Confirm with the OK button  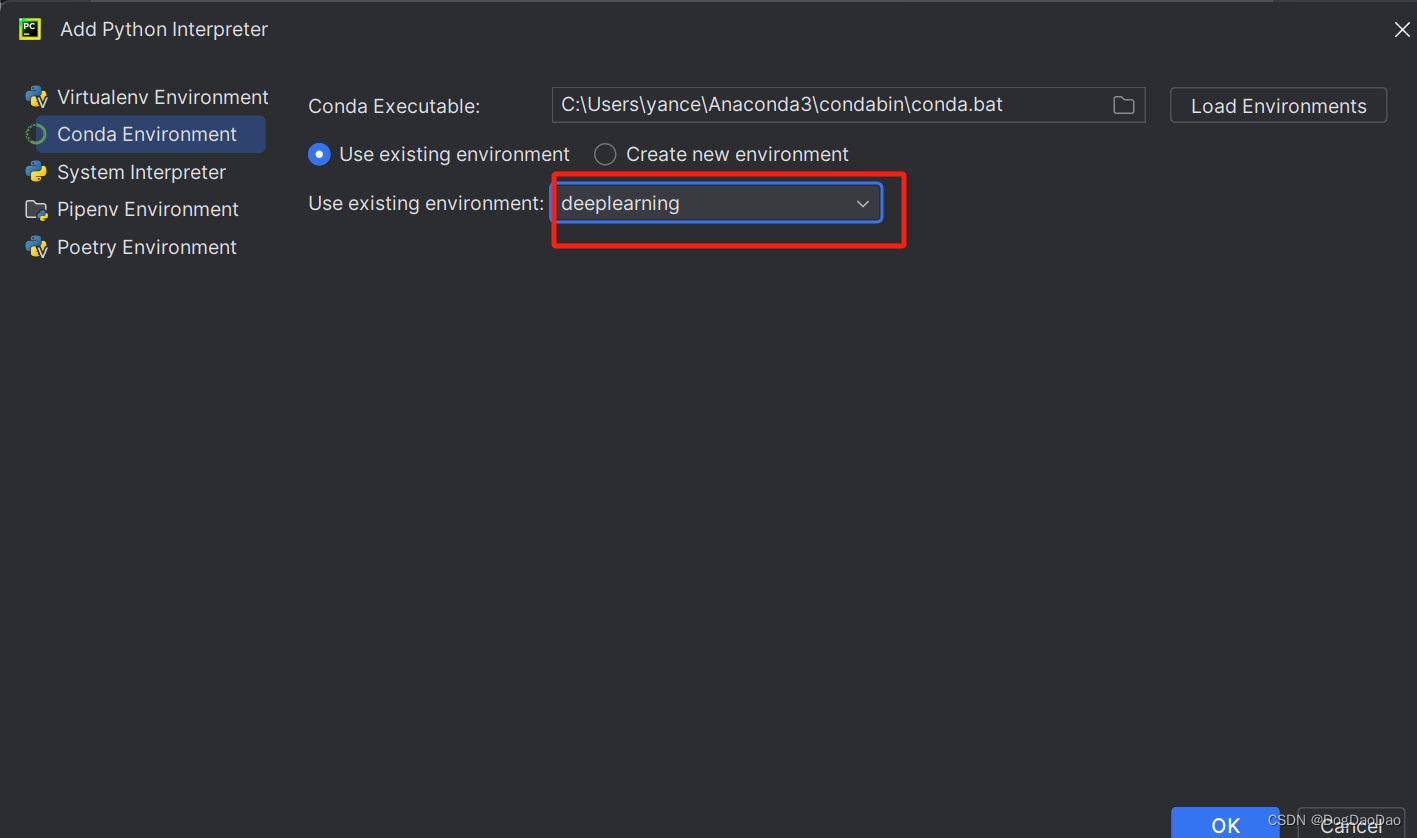click(x=1225, y=823)
